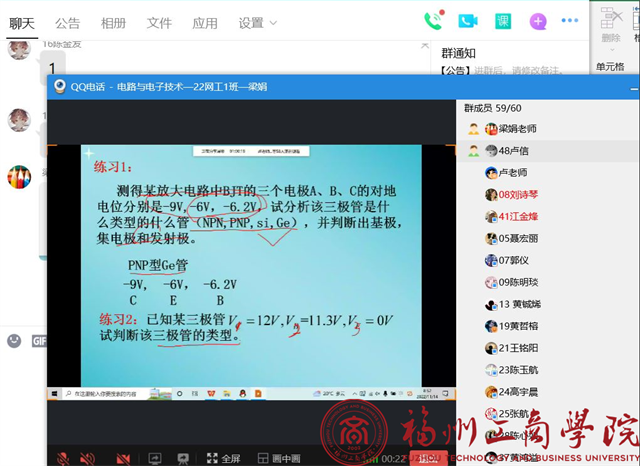Switch to the 公告 tab

pyautogui.click(x=67, y=23)
